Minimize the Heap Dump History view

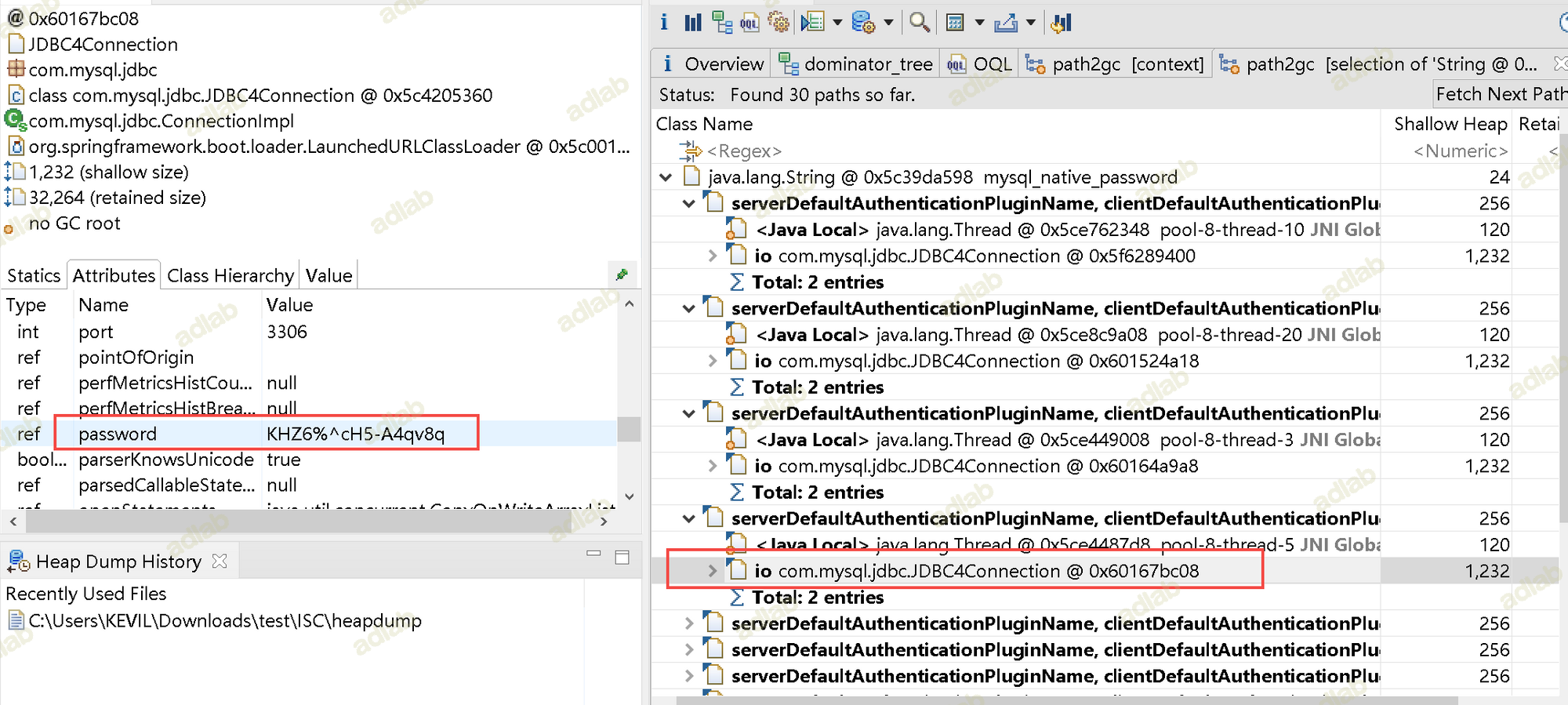[593, 554]
